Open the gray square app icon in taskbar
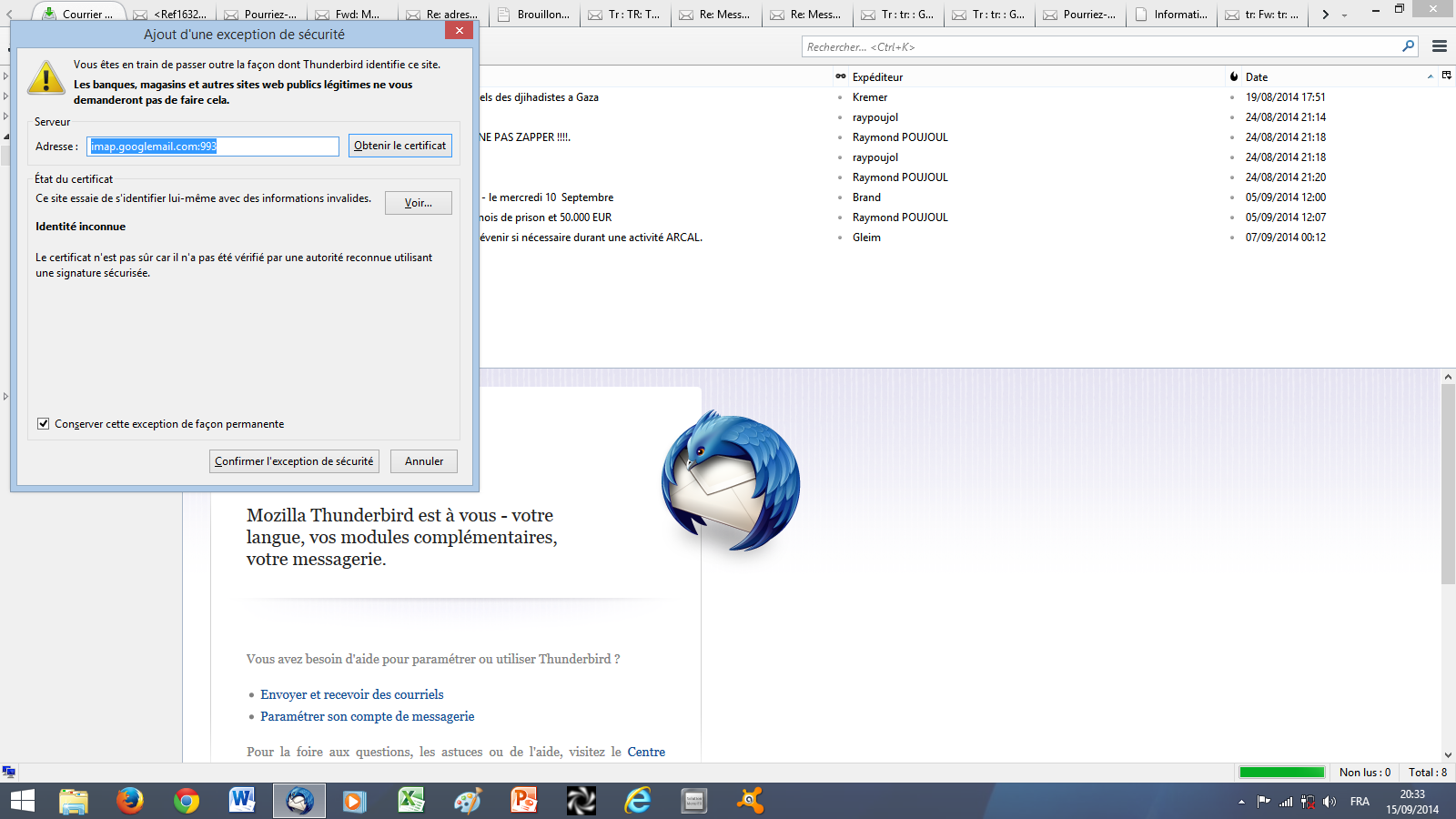 coord(694,801)
